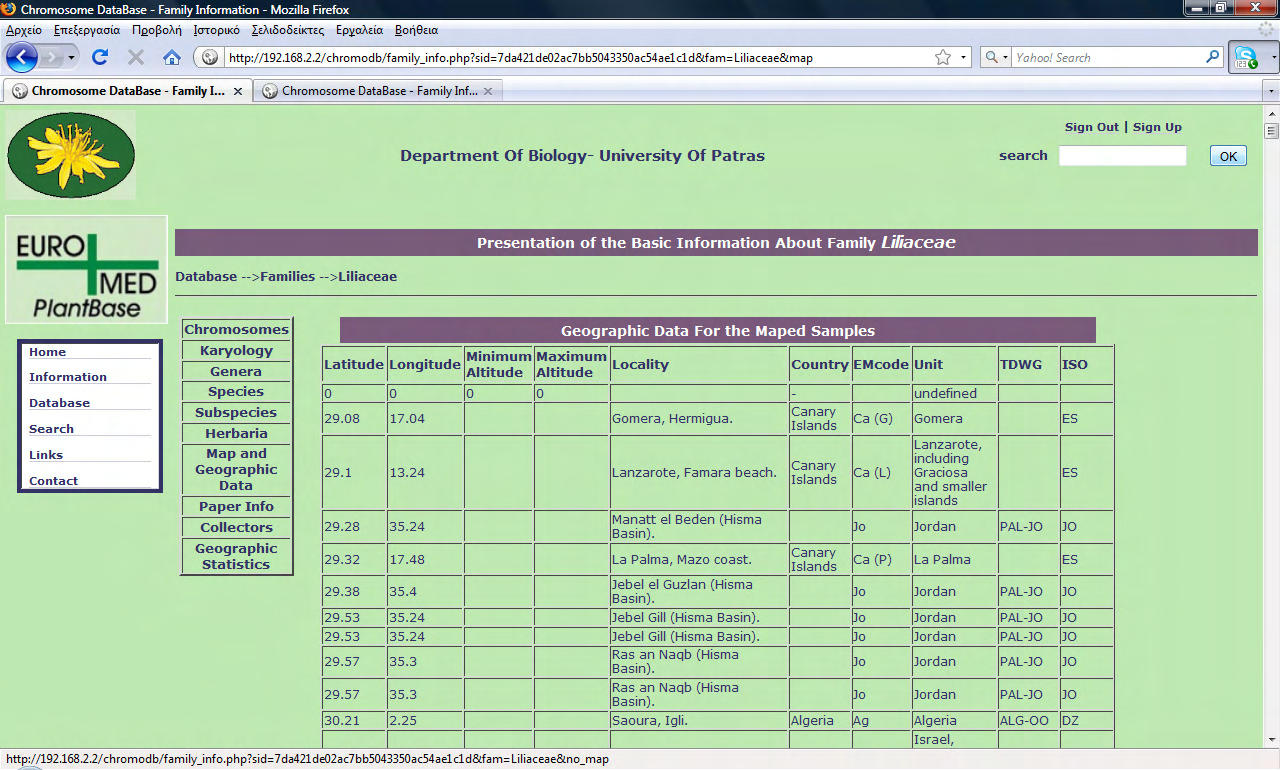The height and width of the screenshot is (770, 1280).
Task: Click the browser Forward arrow button
Action: pyautogui.click(x=53, y=57)
